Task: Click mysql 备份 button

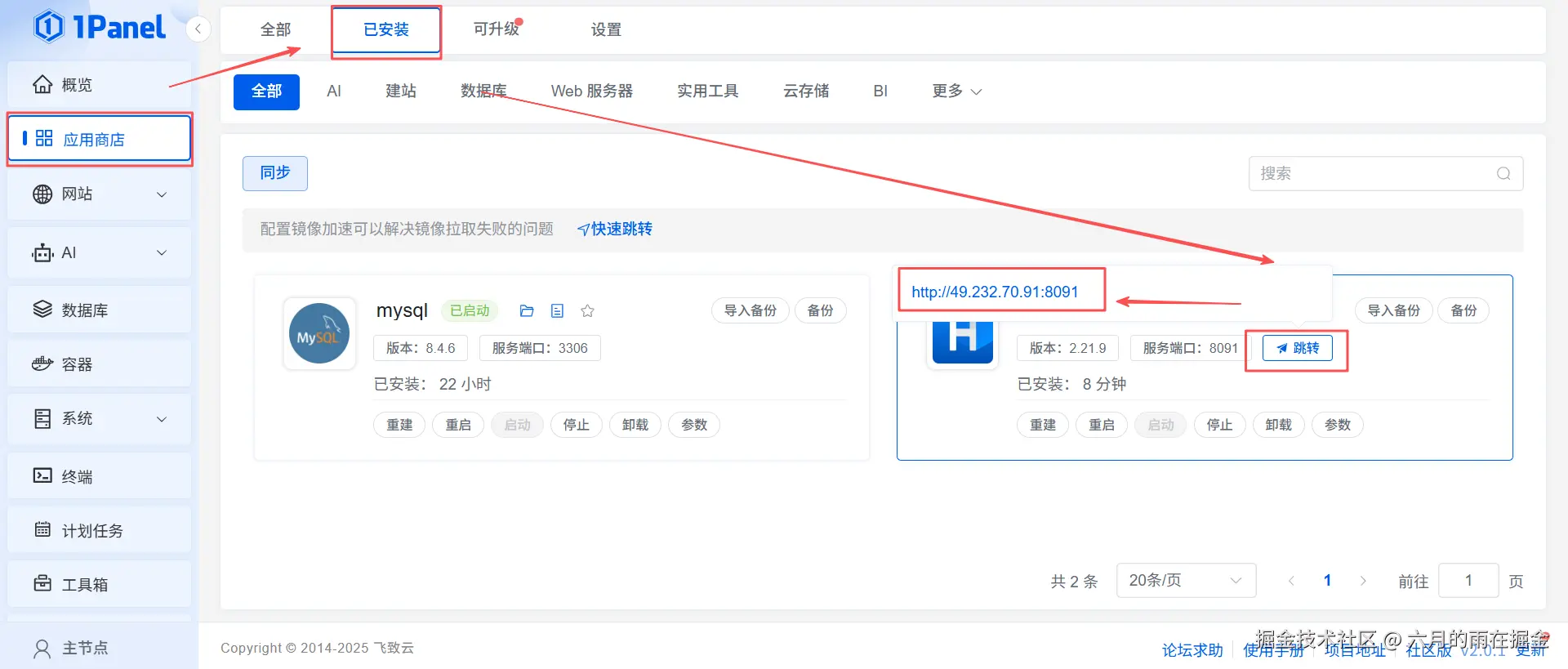Action: tap(821, 310)
